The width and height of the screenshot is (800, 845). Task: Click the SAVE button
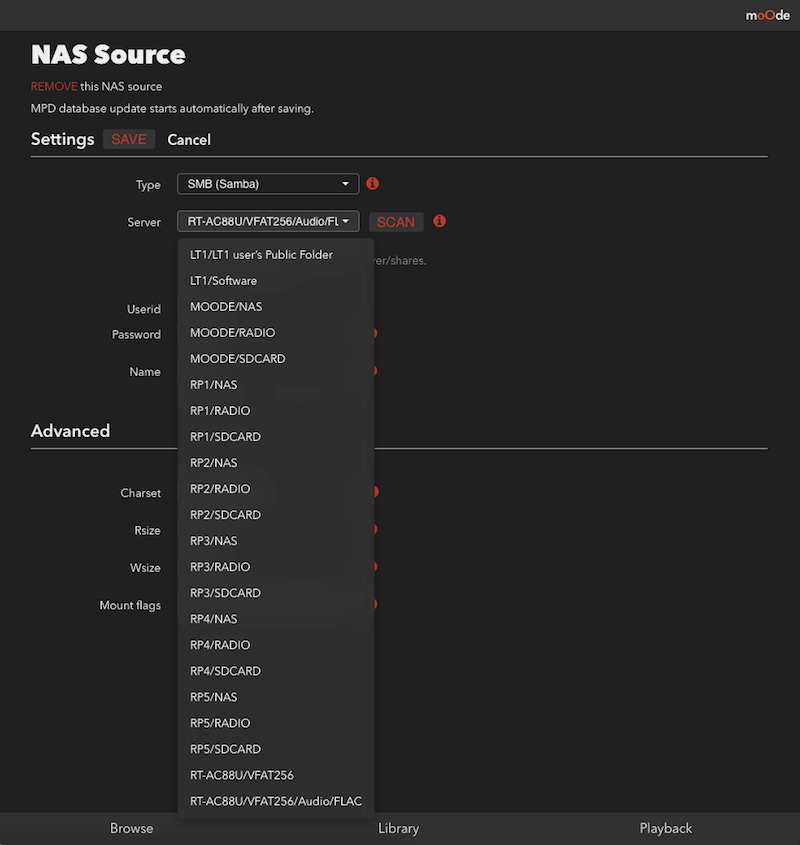pyautogui.click(x=129, y=139)
